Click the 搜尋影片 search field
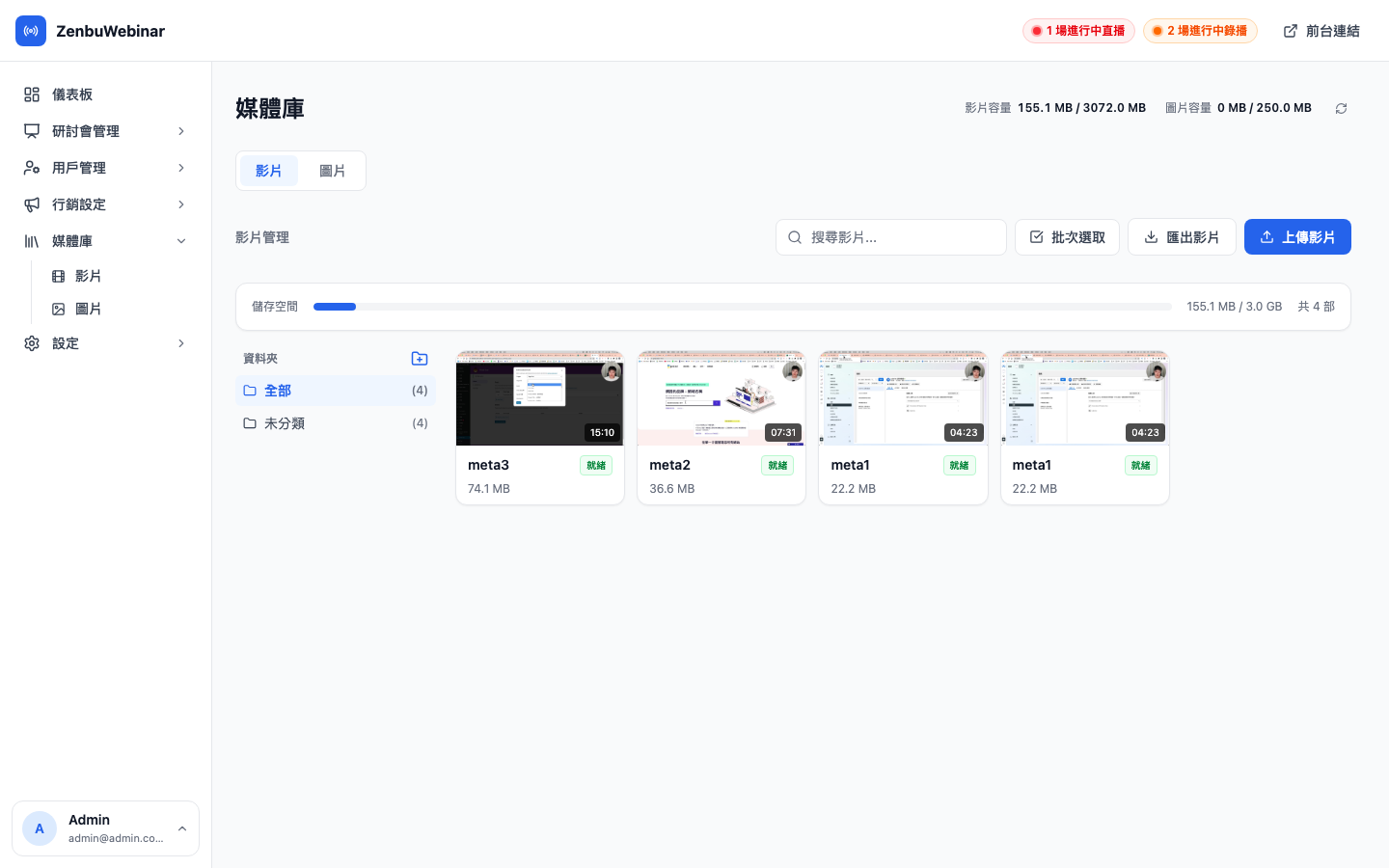1389x868 pixels. pyautogui.click(x=891, y=237)
